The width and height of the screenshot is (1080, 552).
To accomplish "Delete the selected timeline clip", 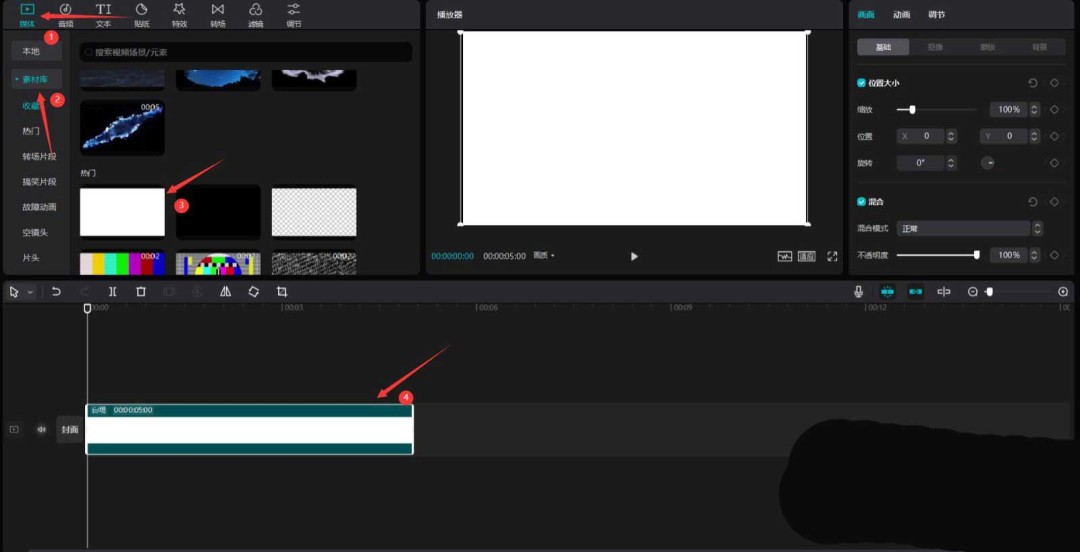I will pos(141,292).
